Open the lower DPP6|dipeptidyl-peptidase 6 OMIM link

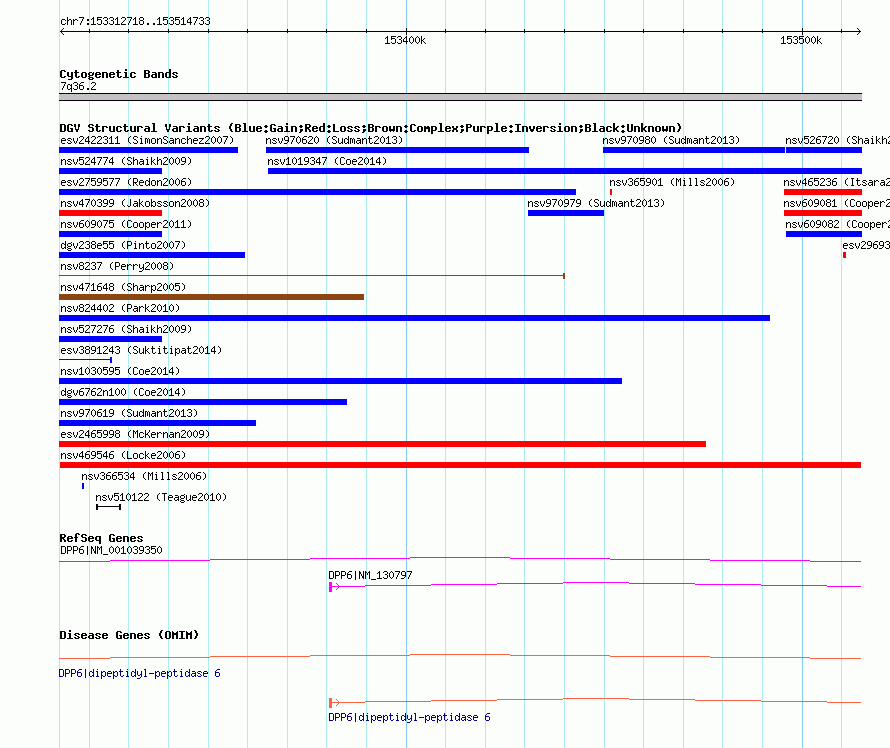click(x=409, y=717)
